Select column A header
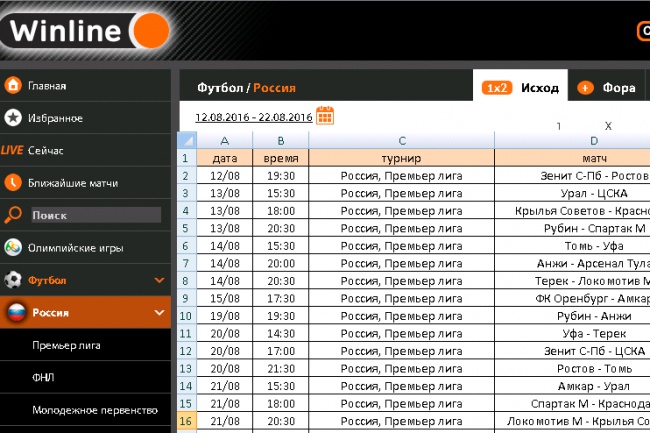This screenshot has width=650, height=433. click(x=225, y=140)
